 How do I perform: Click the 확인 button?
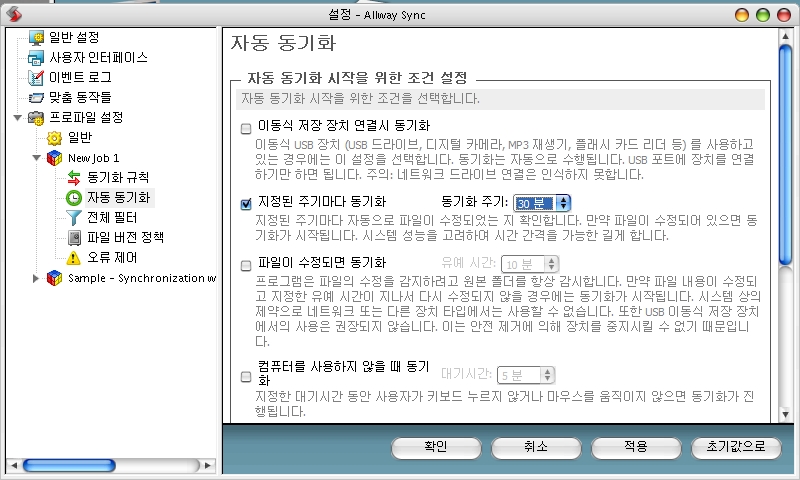[x=436, y=447]
